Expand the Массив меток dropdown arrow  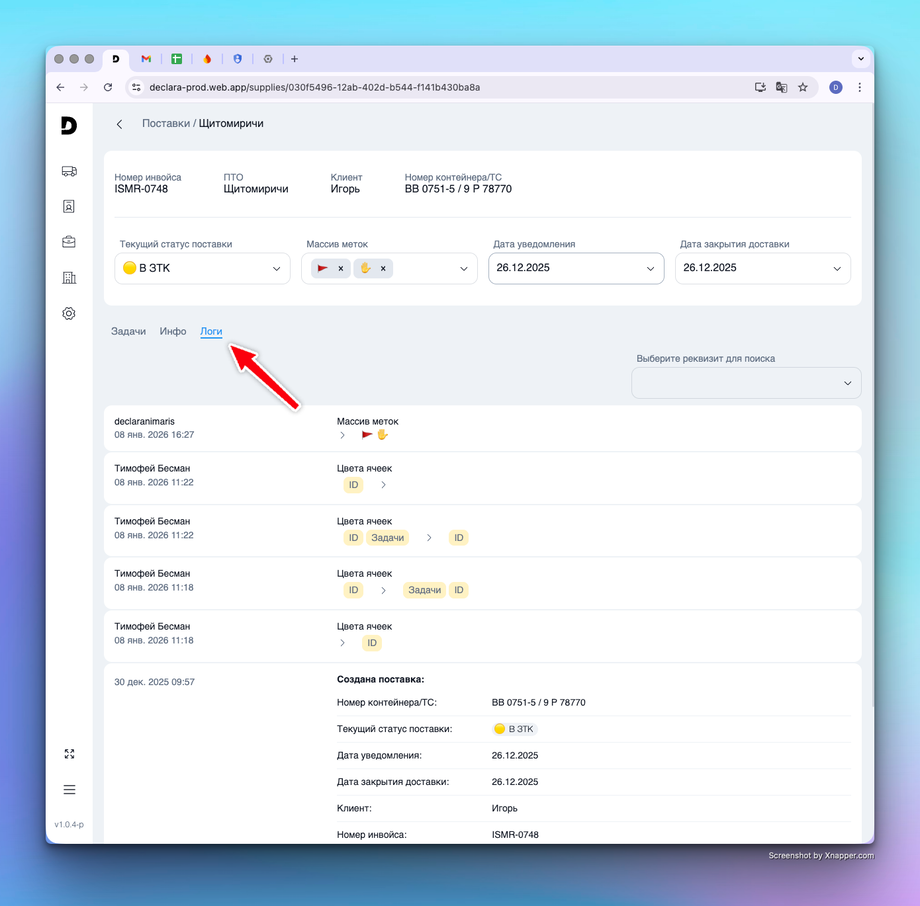tap(464, 269)
